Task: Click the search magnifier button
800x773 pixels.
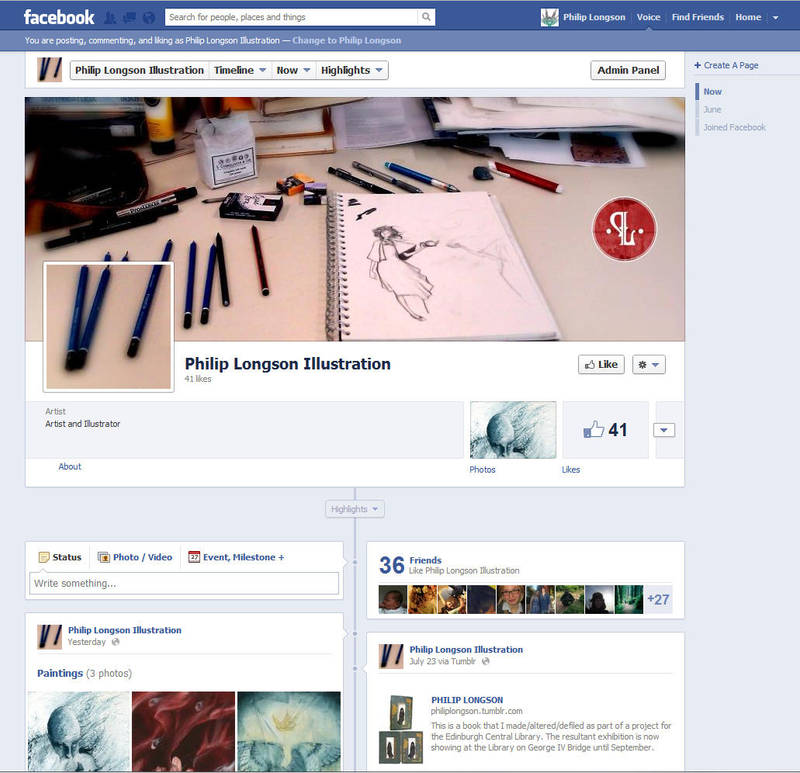Action: click(426, 17)
